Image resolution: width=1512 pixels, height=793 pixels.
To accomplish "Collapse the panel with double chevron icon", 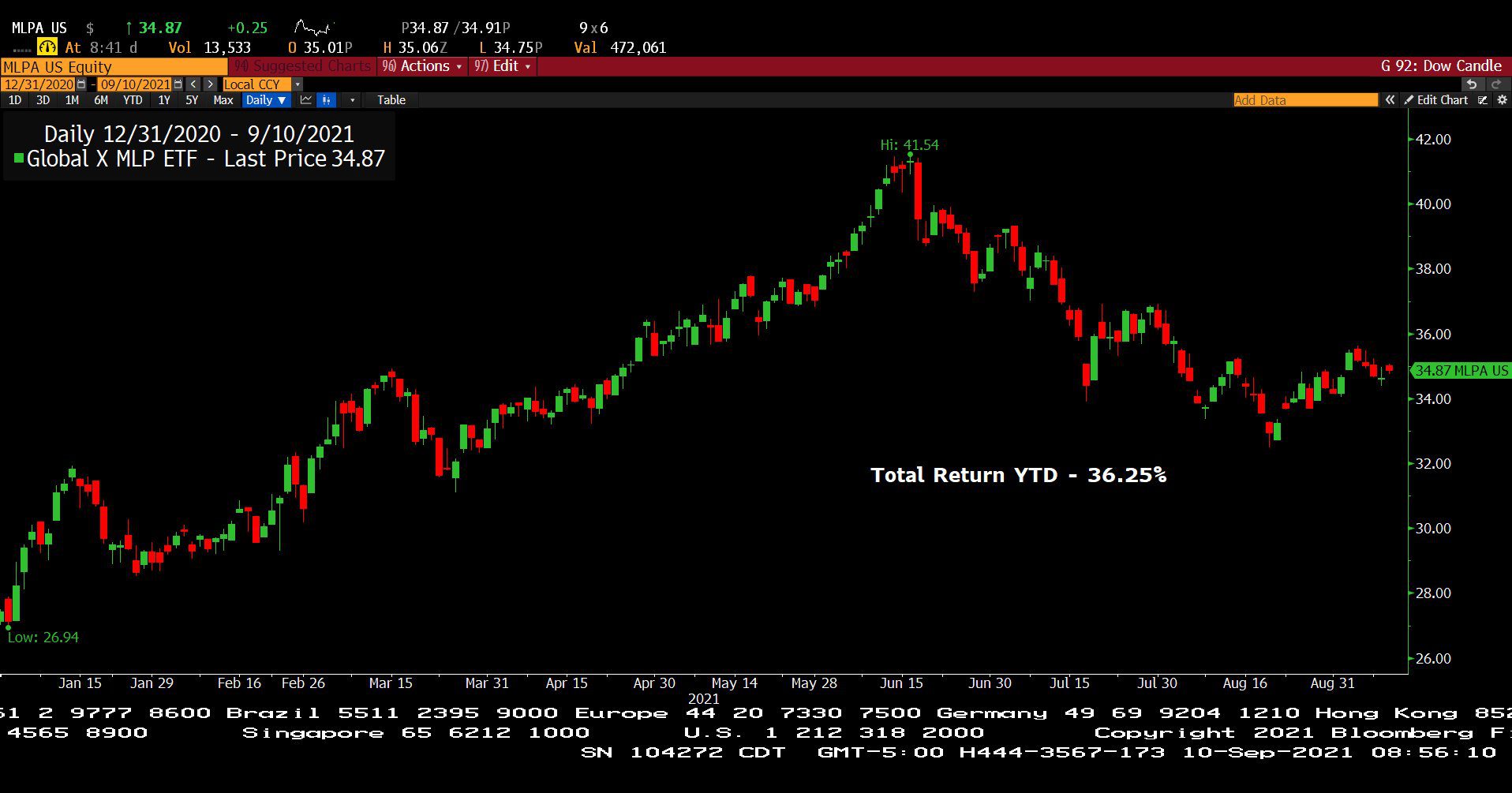I will click(x=1390, y=100).
